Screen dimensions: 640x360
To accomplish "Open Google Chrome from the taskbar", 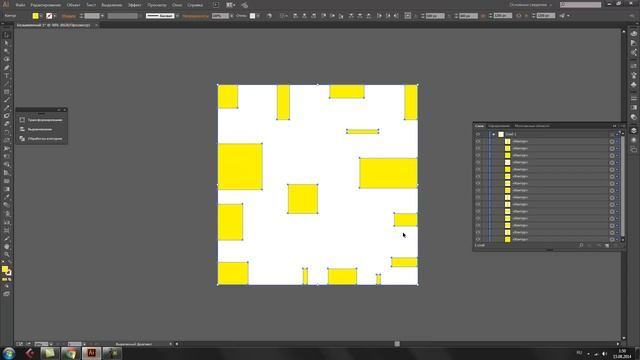I will [71, 353].
